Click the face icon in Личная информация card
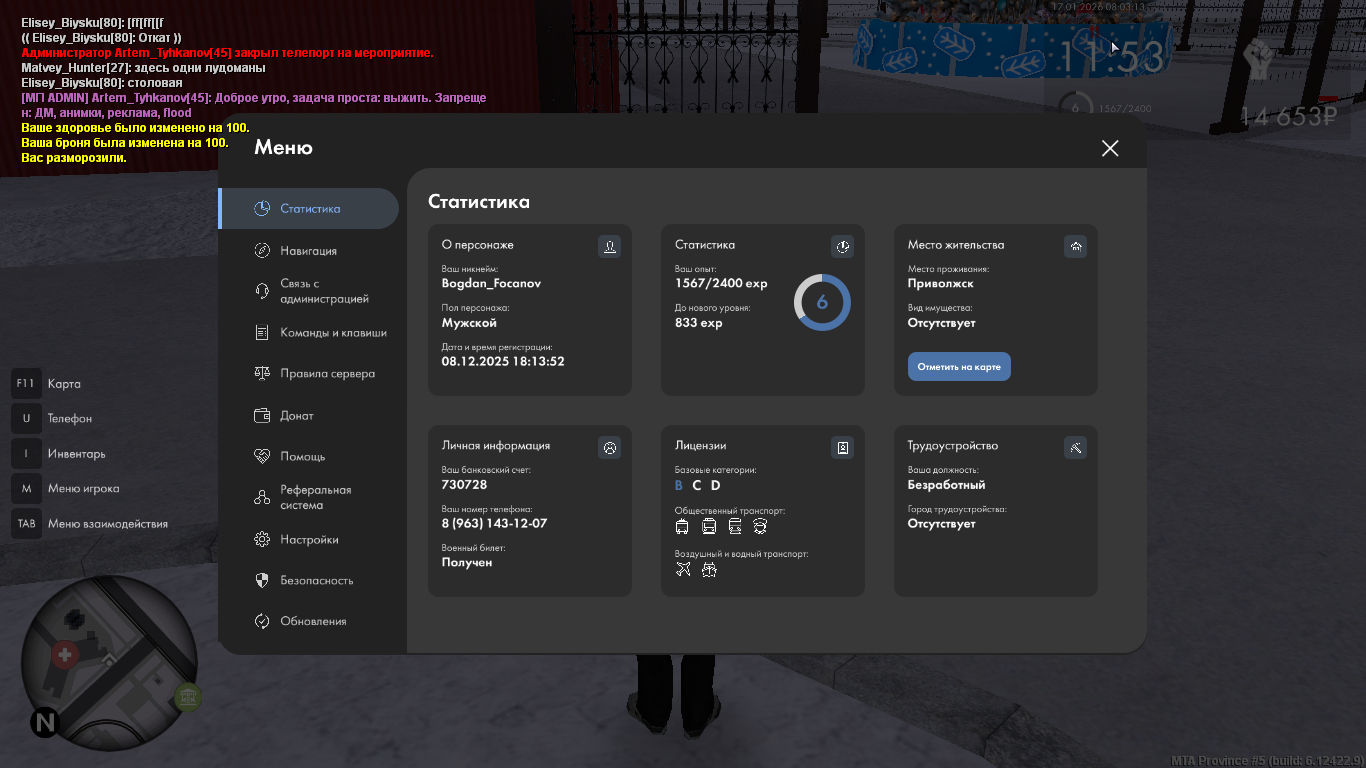The width and height of the screenshot is (1366, 768). pos(609,447)
